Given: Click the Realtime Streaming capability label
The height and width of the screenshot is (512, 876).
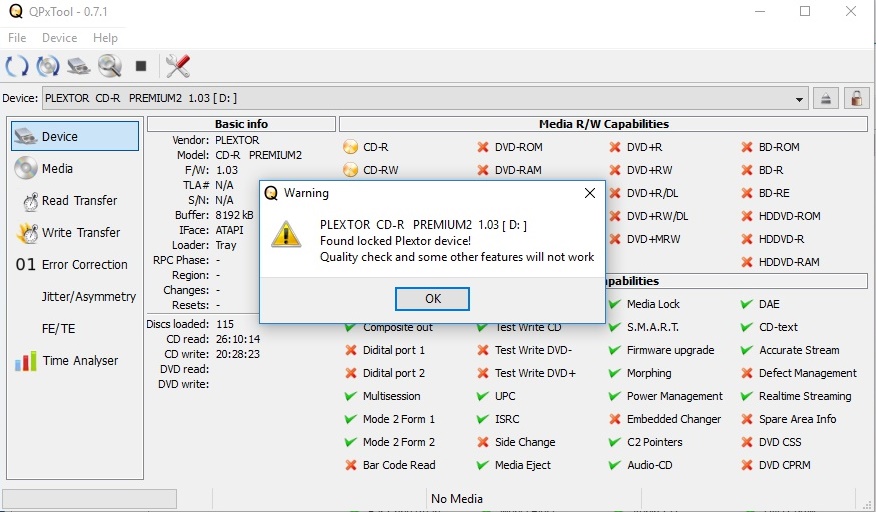Looking at the screenshot, I should coord(805,396).
